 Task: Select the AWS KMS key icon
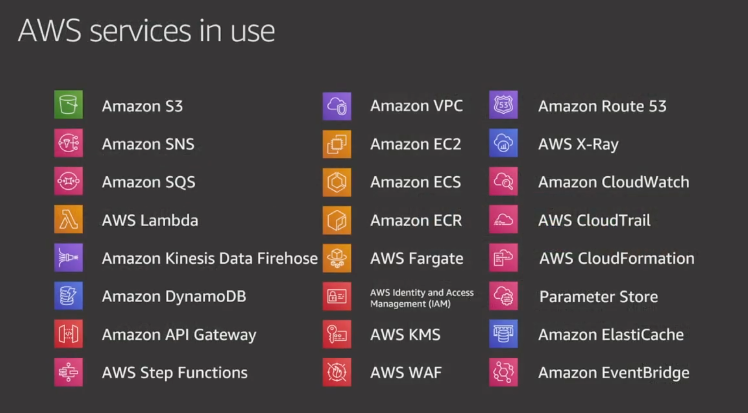[x=337, y=334]
